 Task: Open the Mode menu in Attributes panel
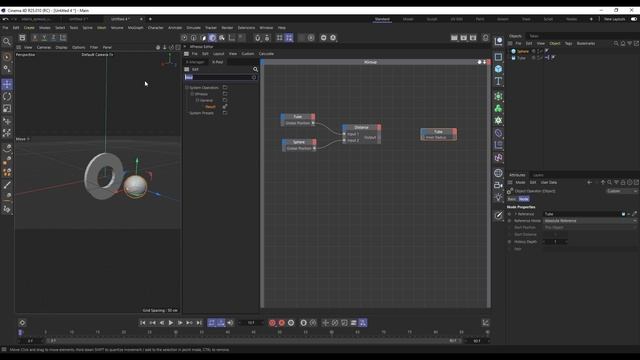(x=520, y=182)
